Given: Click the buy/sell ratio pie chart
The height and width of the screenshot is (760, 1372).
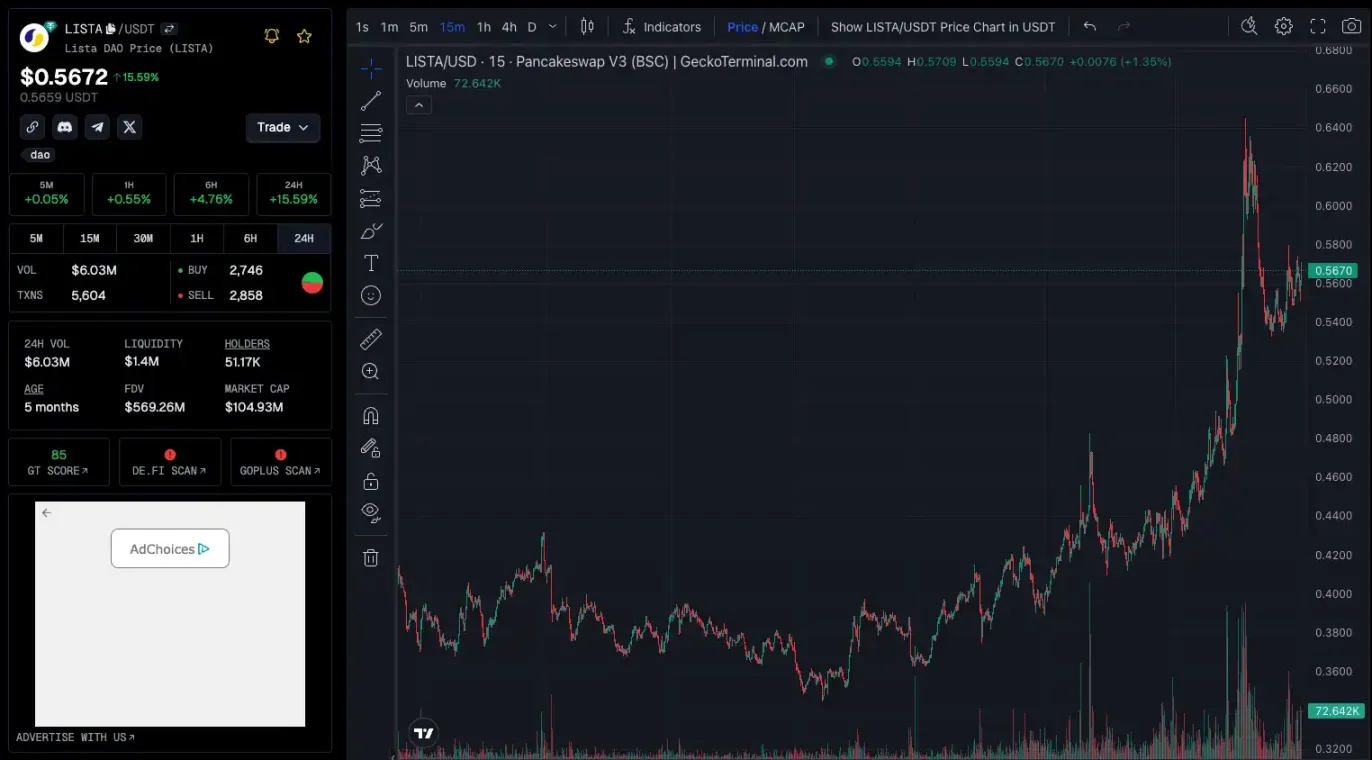Looking at the screenshot, I should click(312, 281).
